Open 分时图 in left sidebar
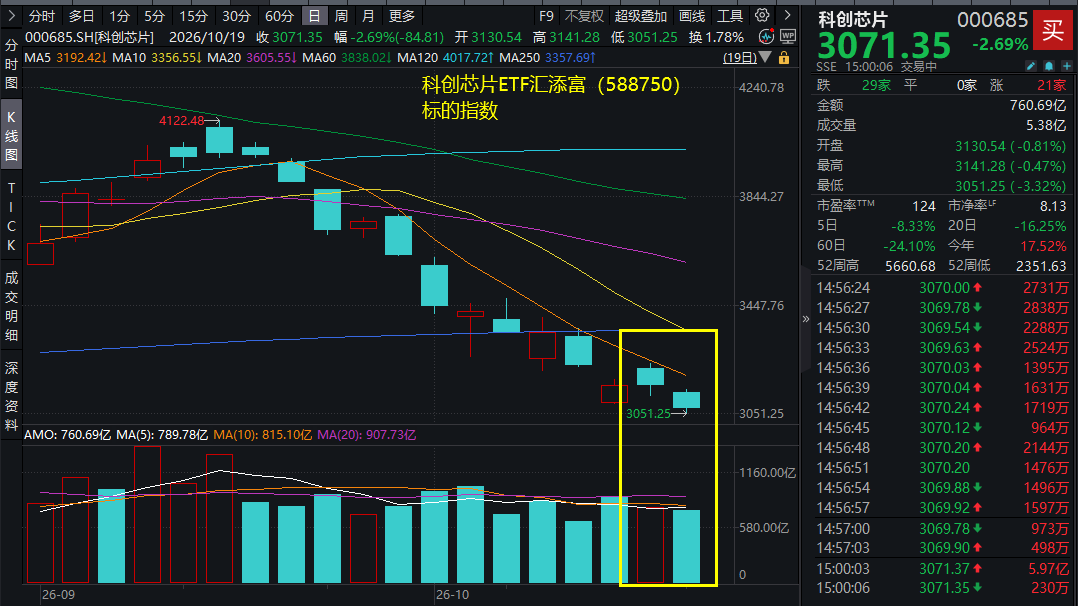Image resolution: width=1078 pixels, height=606 pixels. coord(11,65)
